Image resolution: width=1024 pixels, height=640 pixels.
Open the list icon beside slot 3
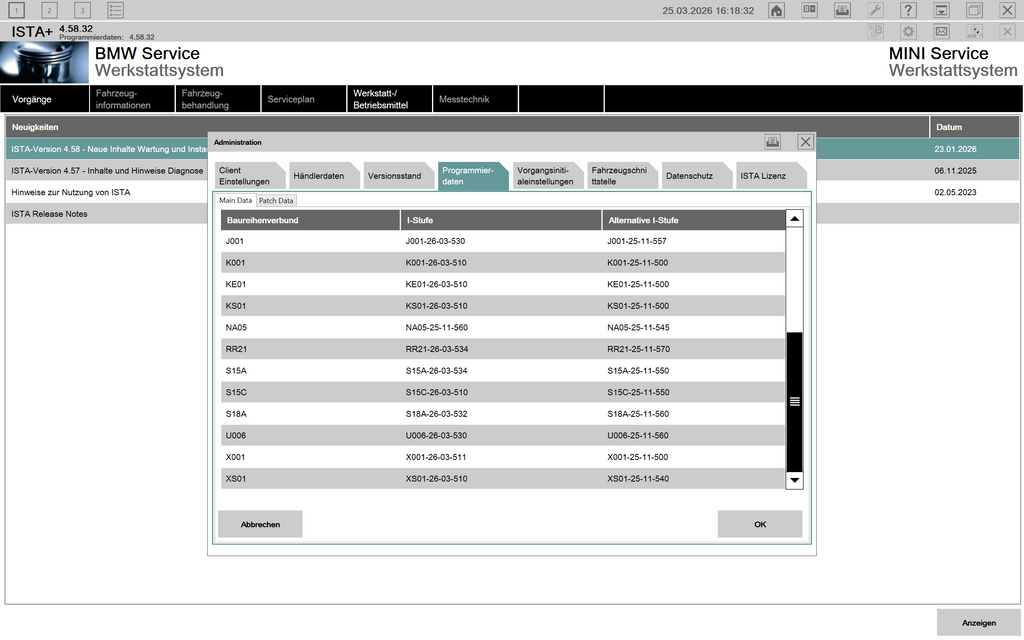(115, 10)
